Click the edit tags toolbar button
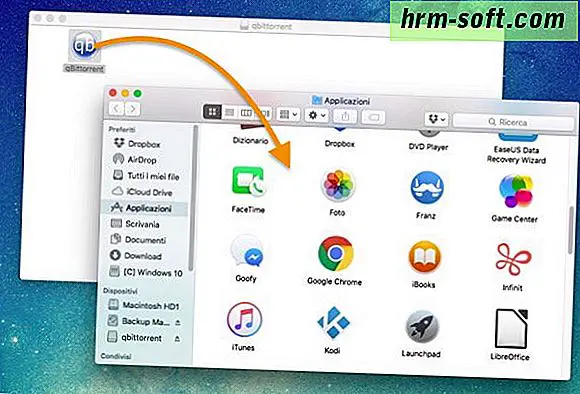 pyautogui.click(x=373, y=118)
